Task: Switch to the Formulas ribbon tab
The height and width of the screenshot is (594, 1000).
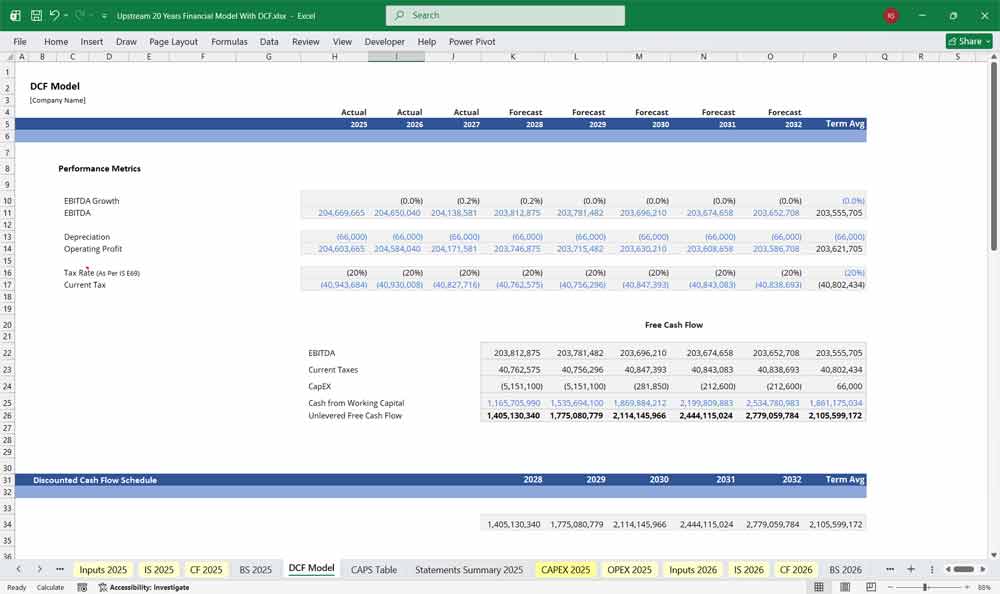Action: point(229,41)
